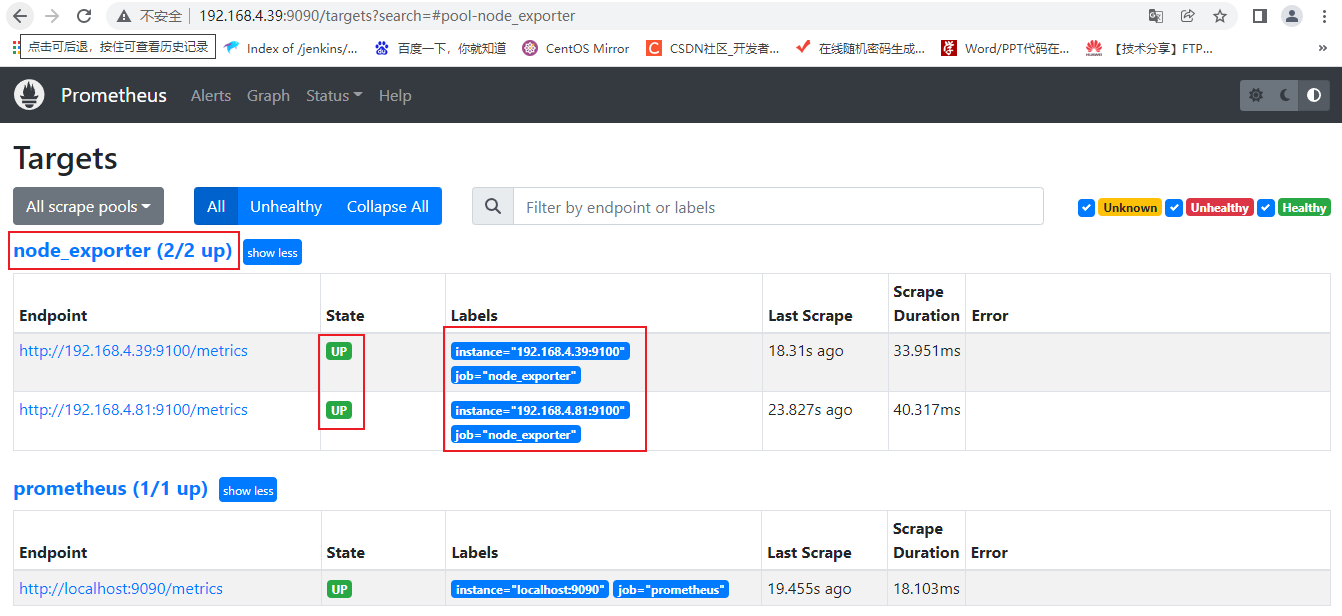
Task: Select light theme sun icon
Action: click(x=1256, y=95)
